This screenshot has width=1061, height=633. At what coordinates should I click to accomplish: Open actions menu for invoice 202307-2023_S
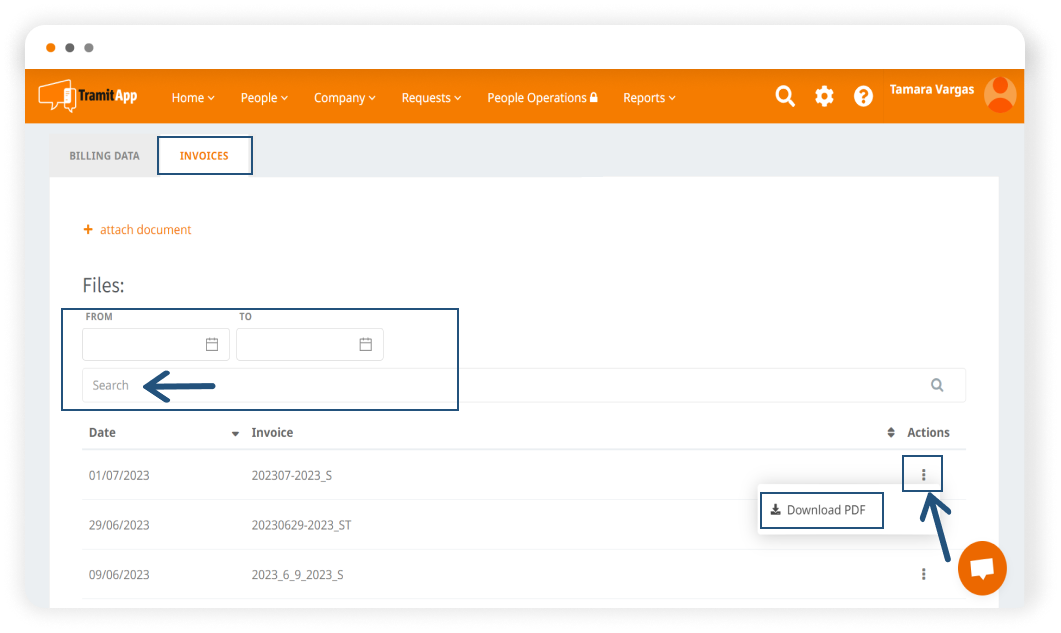(923, 475)
